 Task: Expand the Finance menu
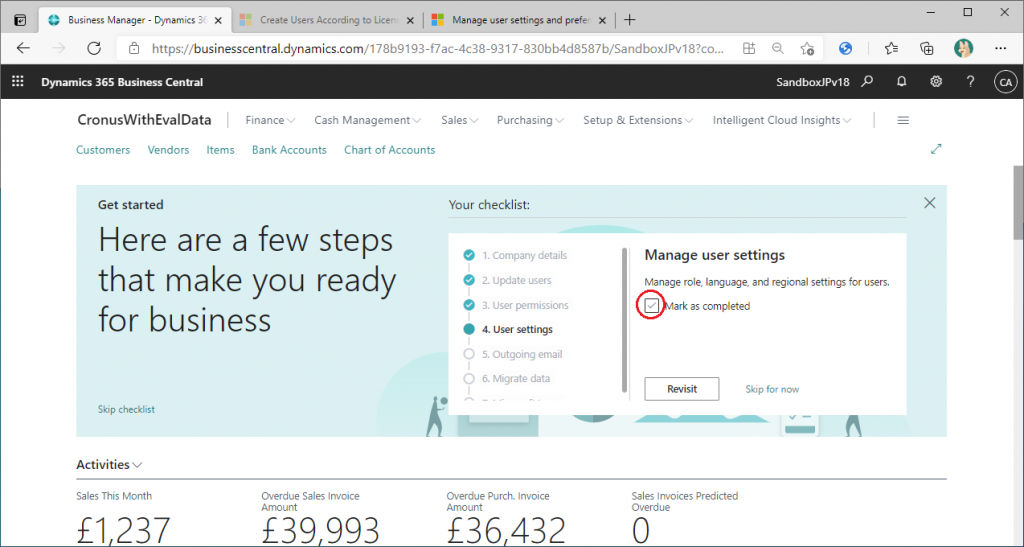[x=270, y=120]
